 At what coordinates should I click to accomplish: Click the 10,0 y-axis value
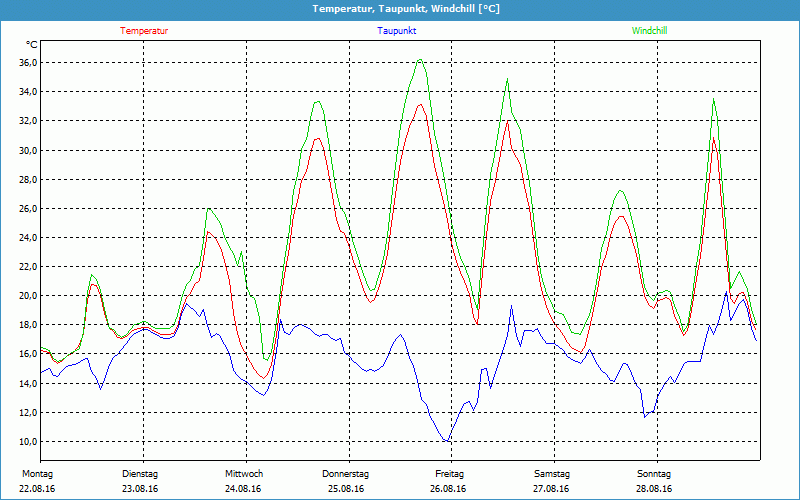(27, 442)
